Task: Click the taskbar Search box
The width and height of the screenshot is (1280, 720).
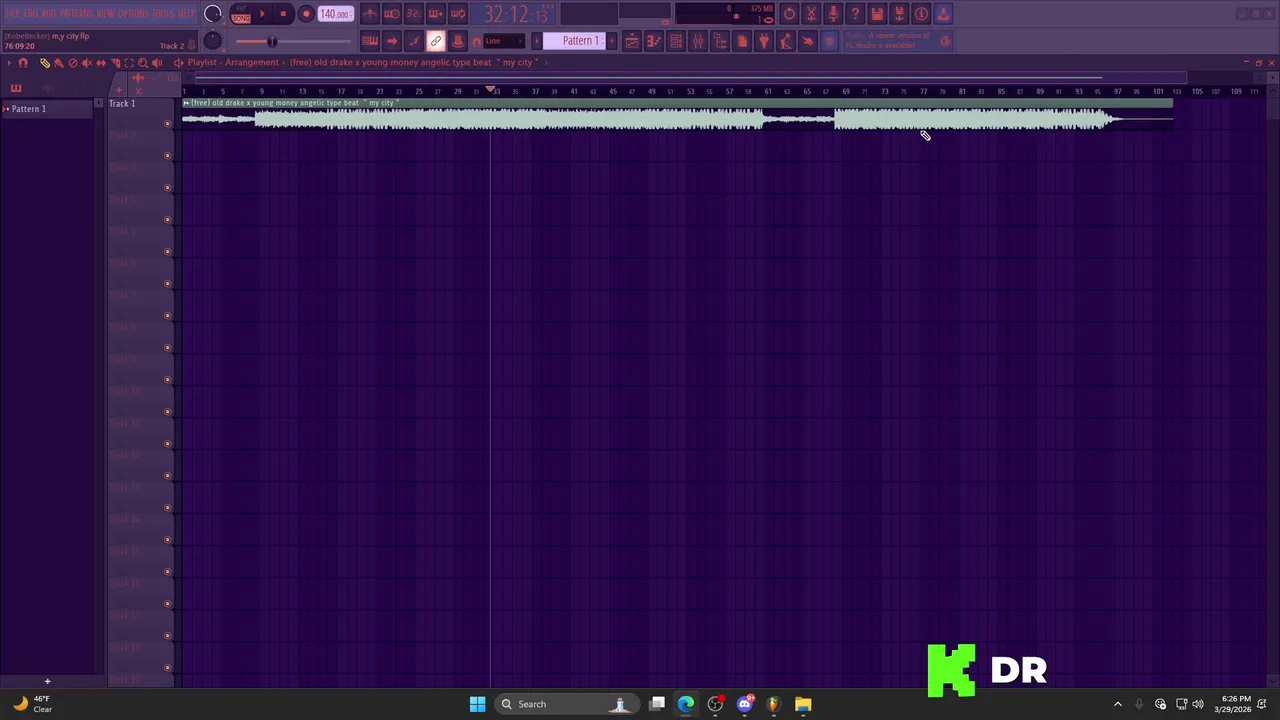Action: click(566, 704)
